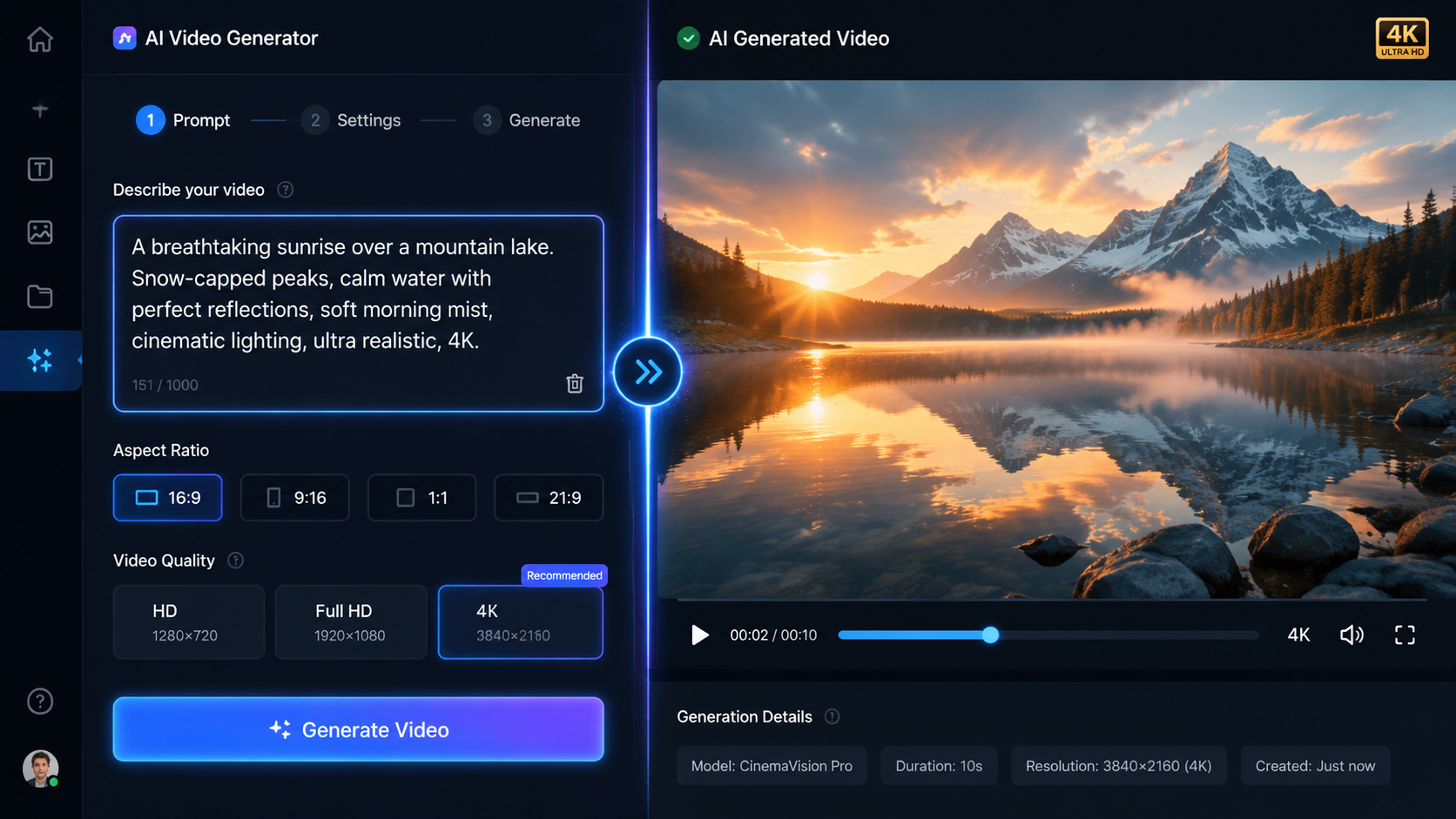Click the generated video preview
The height and width of the screenshot is (819, 1456).
(1056, 339)
